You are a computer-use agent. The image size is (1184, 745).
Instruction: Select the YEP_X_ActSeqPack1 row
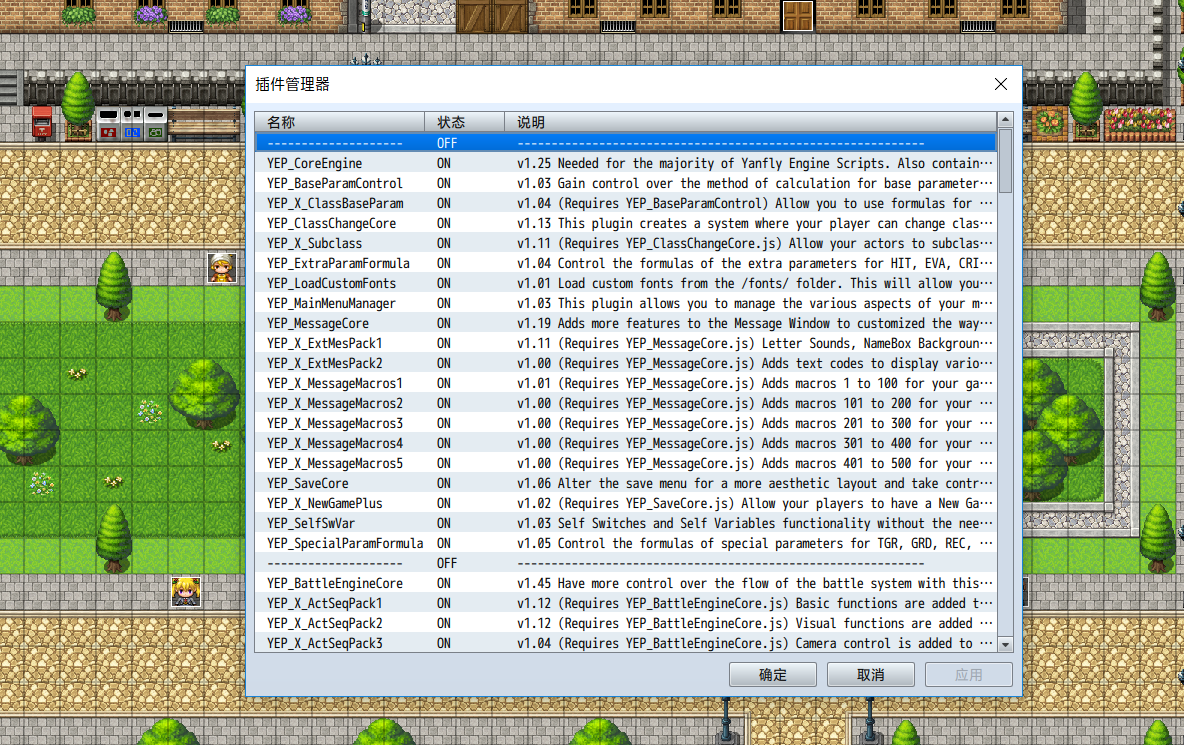click(626, 603)
